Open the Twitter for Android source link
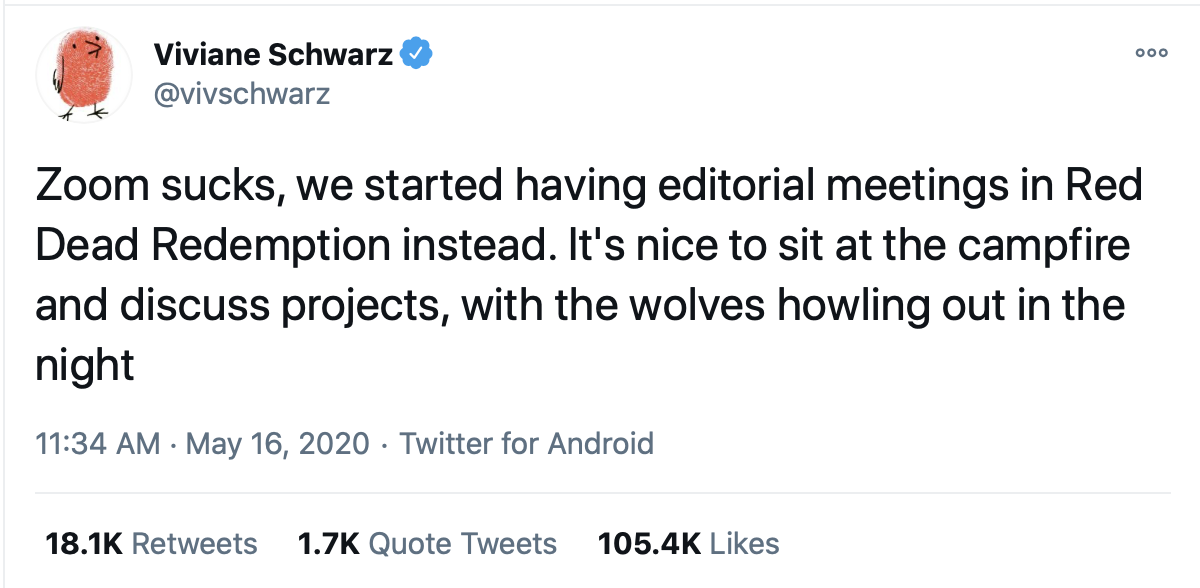 coord(526,443)
